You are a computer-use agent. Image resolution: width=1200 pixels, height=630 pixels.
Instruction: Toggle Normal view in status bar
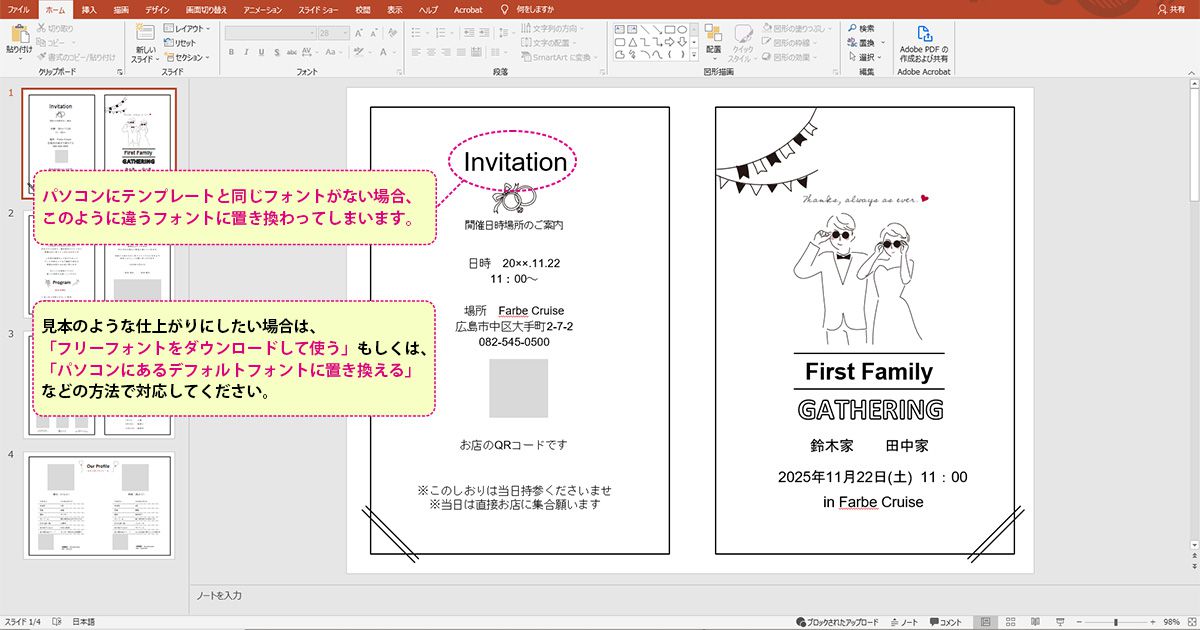(987, 622)
